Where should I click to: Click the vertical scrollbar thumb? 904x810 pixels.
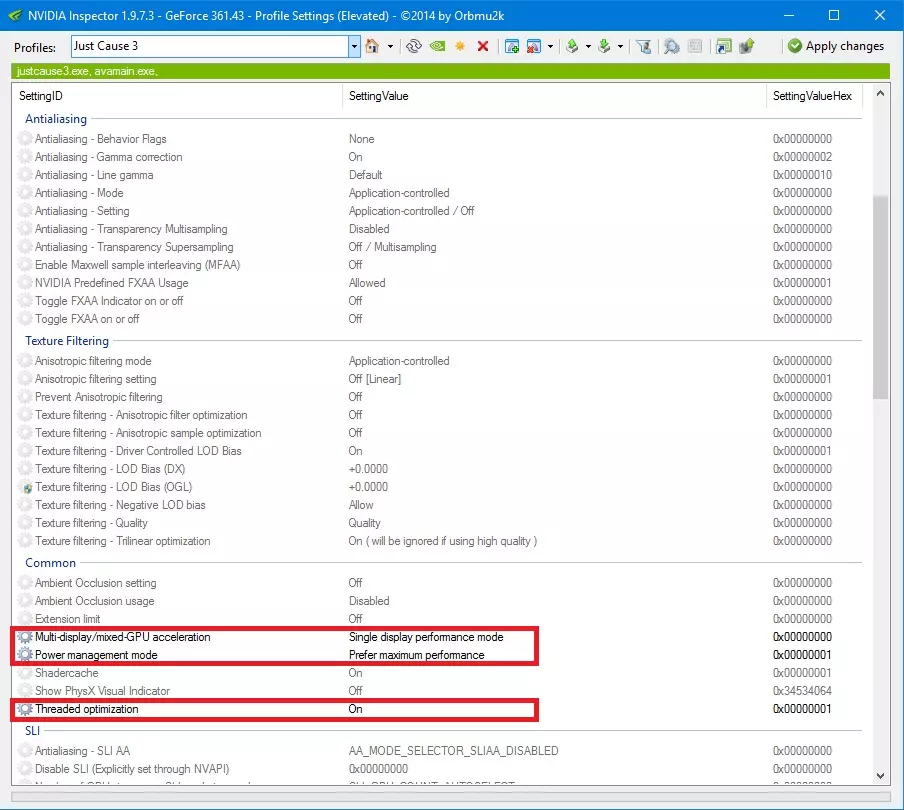tap(880, 297)
